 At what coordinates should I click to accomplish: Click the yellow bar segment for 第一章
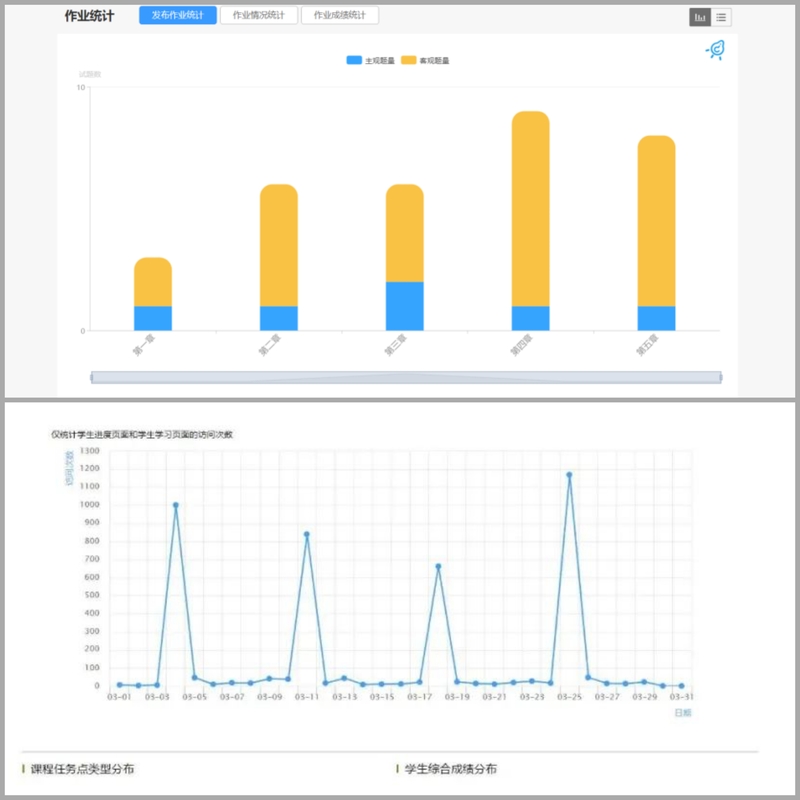153,281
